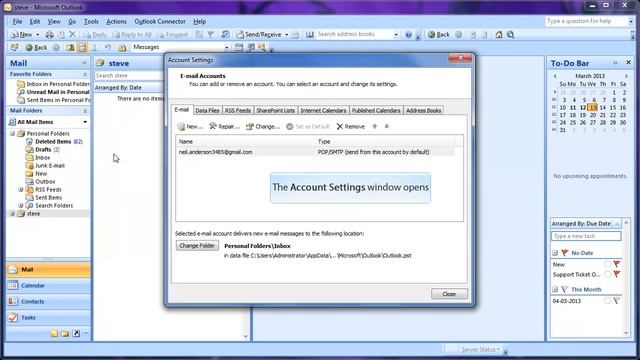Screen dimensions: 640x360
Task: Open the Tools menu
Action: 91,22
